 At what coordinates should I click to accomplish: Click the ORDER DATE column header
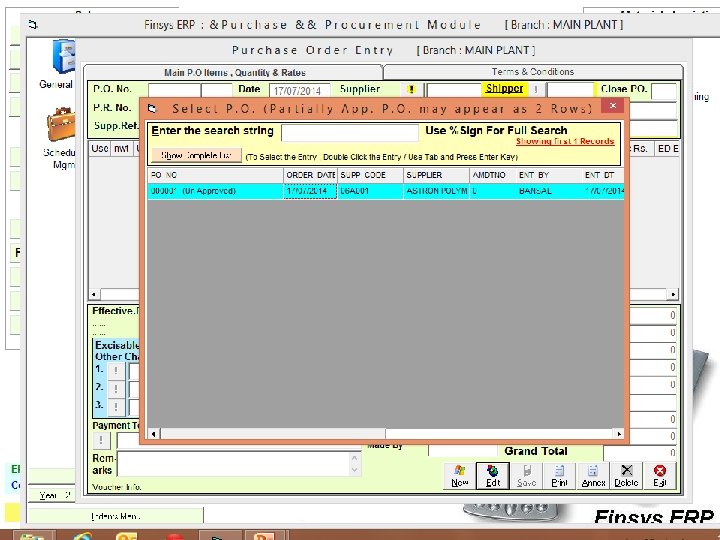pyautogui.click(x=310, y=175)
